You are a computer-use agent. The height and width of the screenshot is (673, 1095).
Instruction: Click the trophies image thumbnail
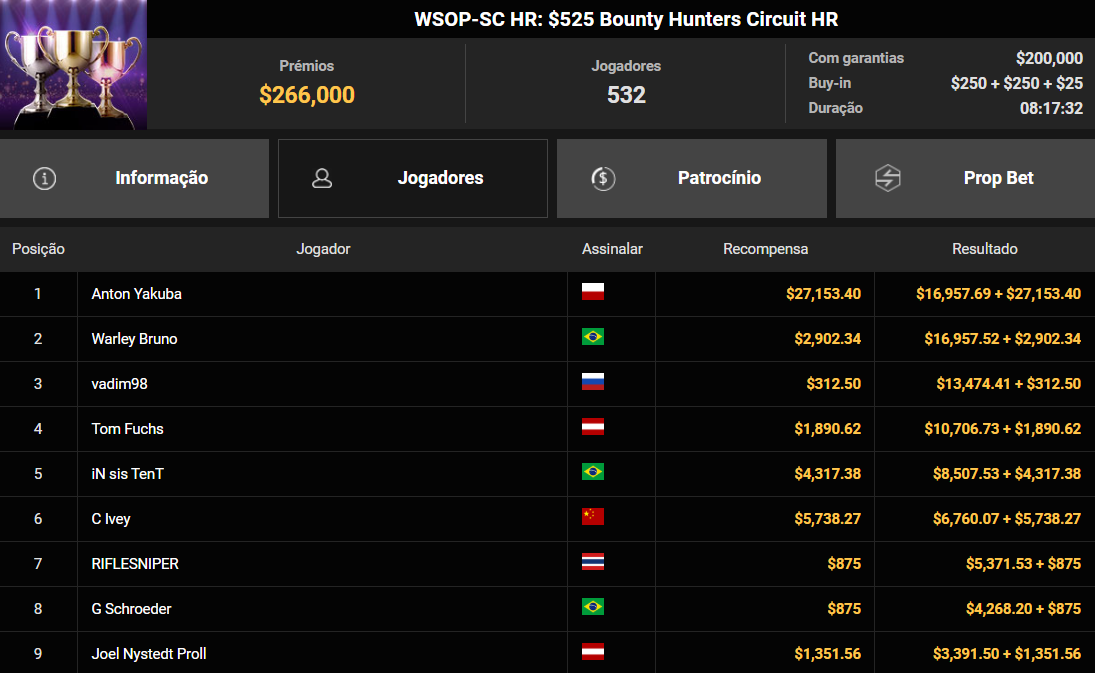73,65
